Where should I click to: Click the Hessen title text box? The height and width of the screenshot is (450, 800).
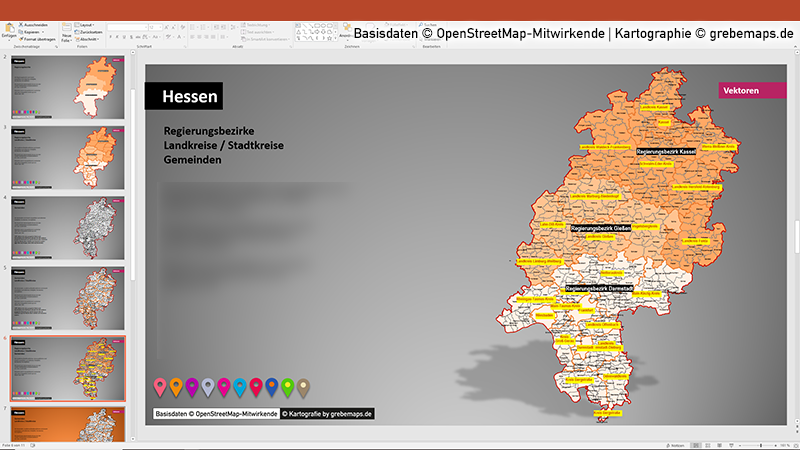(184, 96)
